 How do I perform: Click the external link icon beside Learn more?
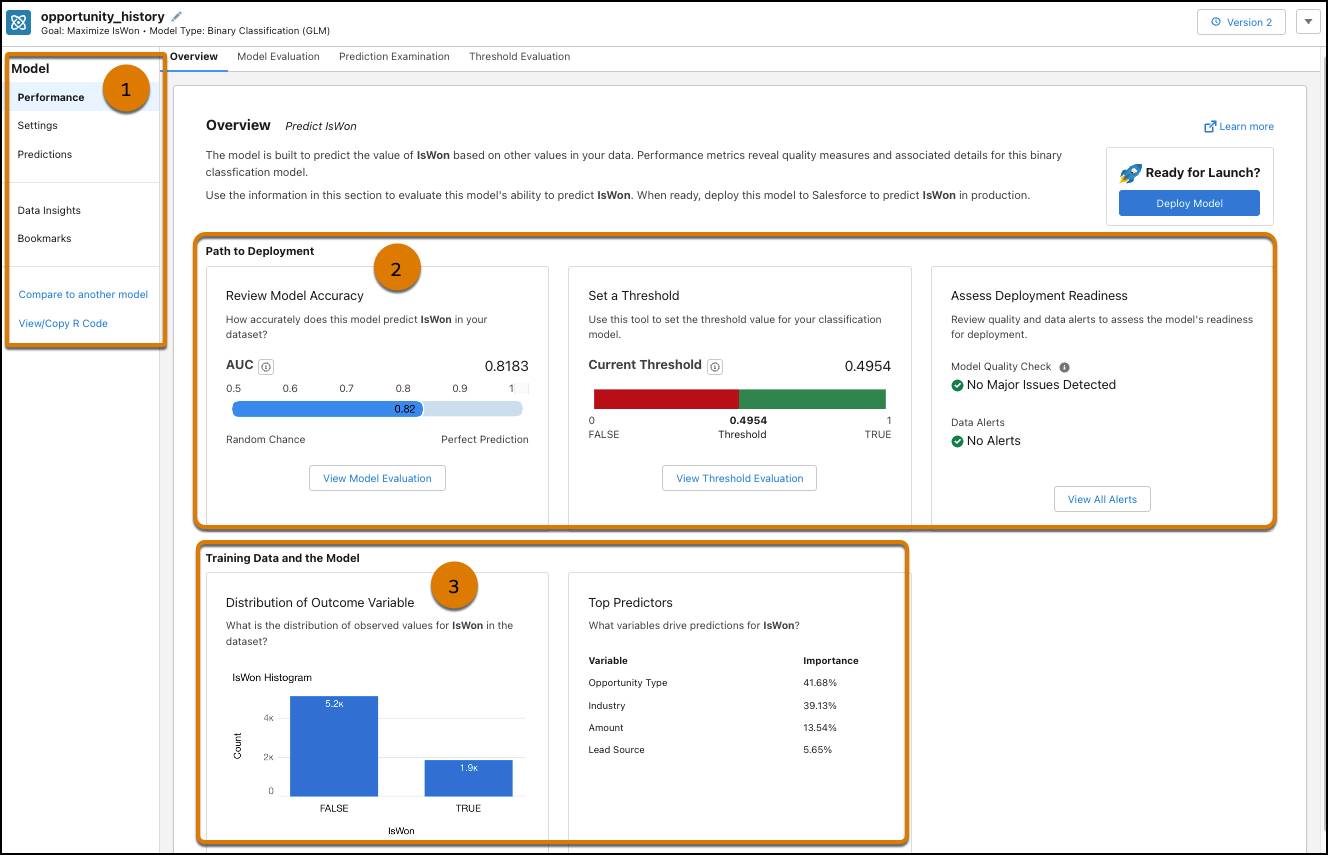[1209, 126]
